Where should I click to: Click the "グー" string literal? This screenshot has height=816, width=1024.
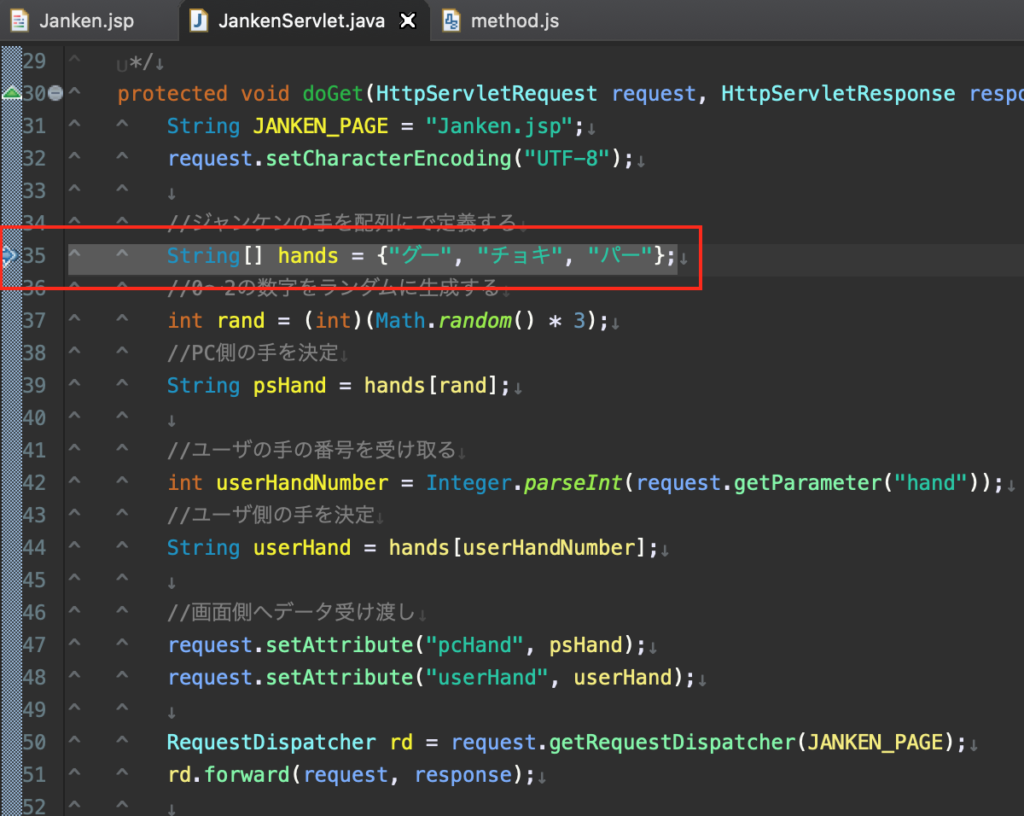pyautogui.click(x=421, y=255)
